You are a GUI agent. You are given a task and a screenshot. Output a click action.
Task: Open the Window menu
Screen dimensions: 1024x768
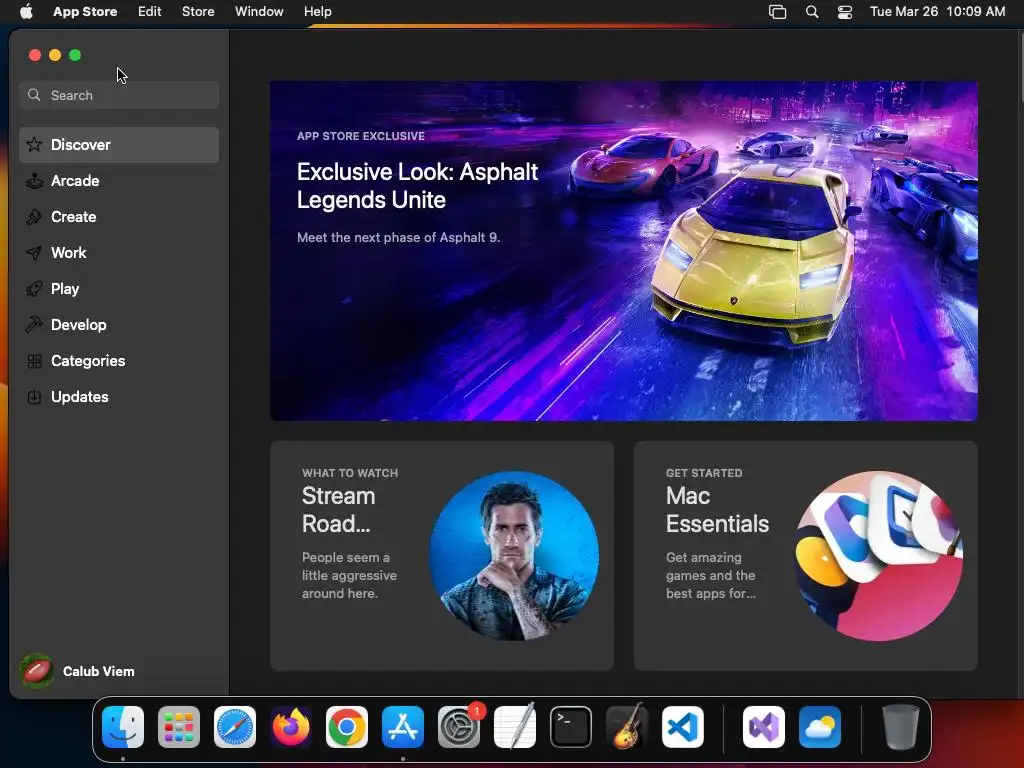coord(259,12)
